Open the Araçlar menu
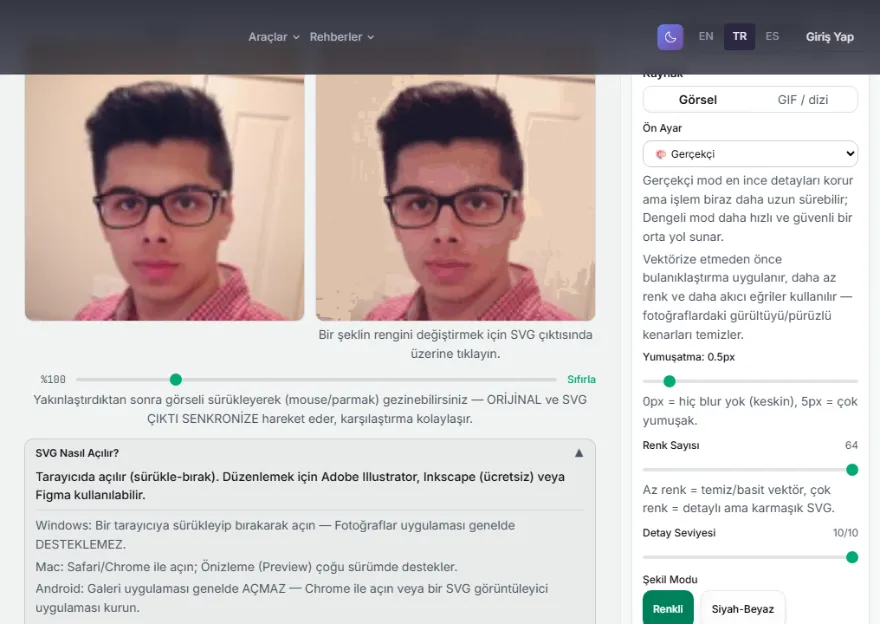Image resolution: width=880 pixels, height=624 pixels. [274, 37]
